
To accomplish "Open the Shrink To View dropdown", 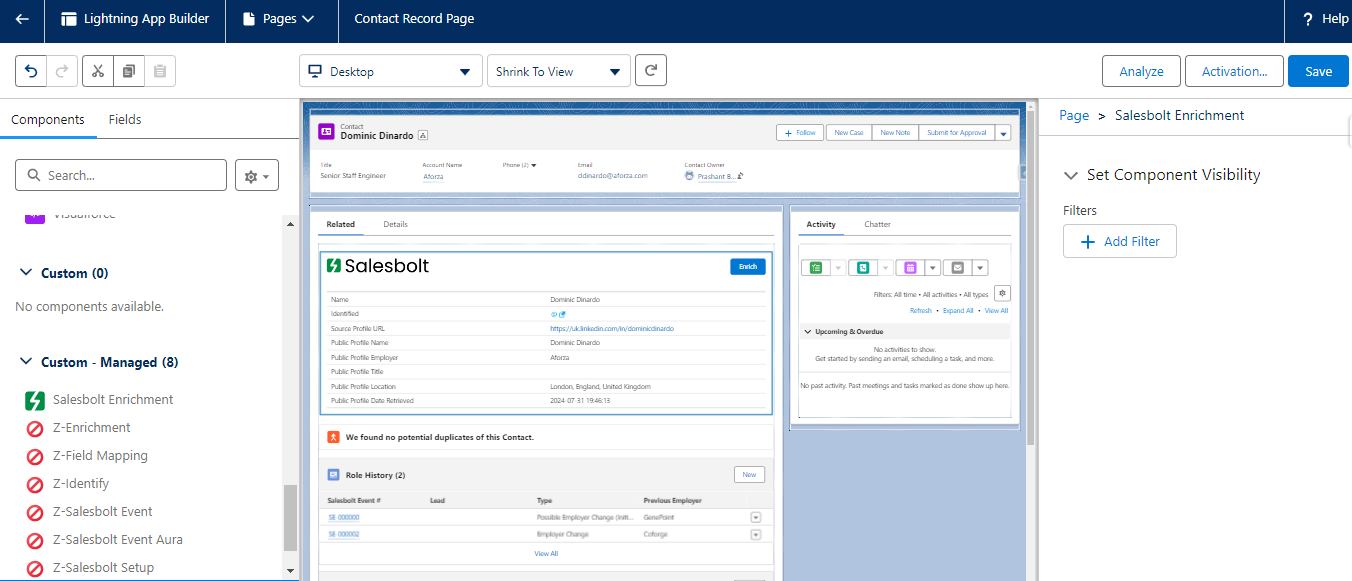I will click(x=559, y=71).
